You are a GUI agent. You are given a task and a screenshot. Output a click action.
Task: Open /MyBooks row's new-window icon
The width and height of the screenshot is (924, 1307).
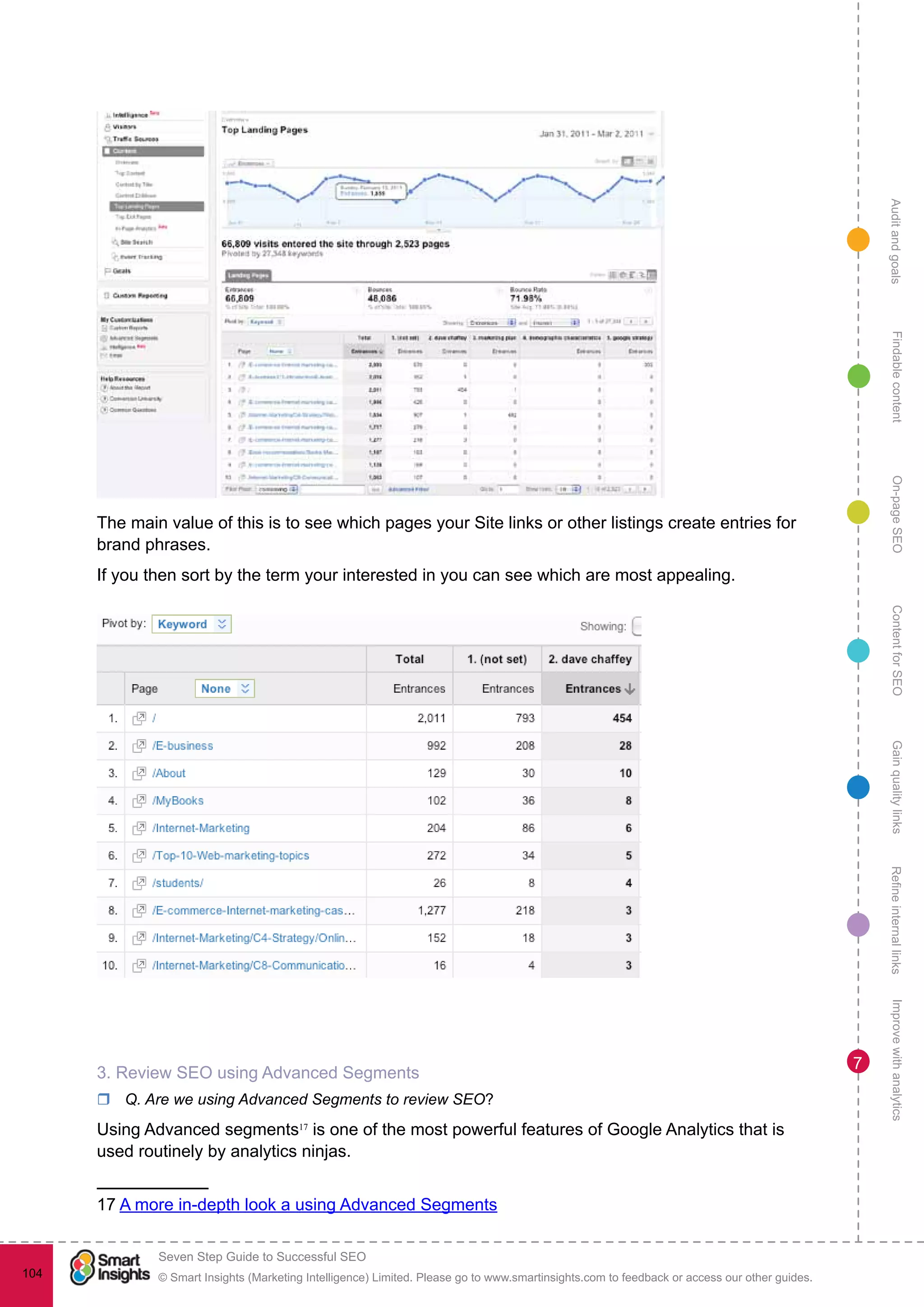[x=139, y=801]
